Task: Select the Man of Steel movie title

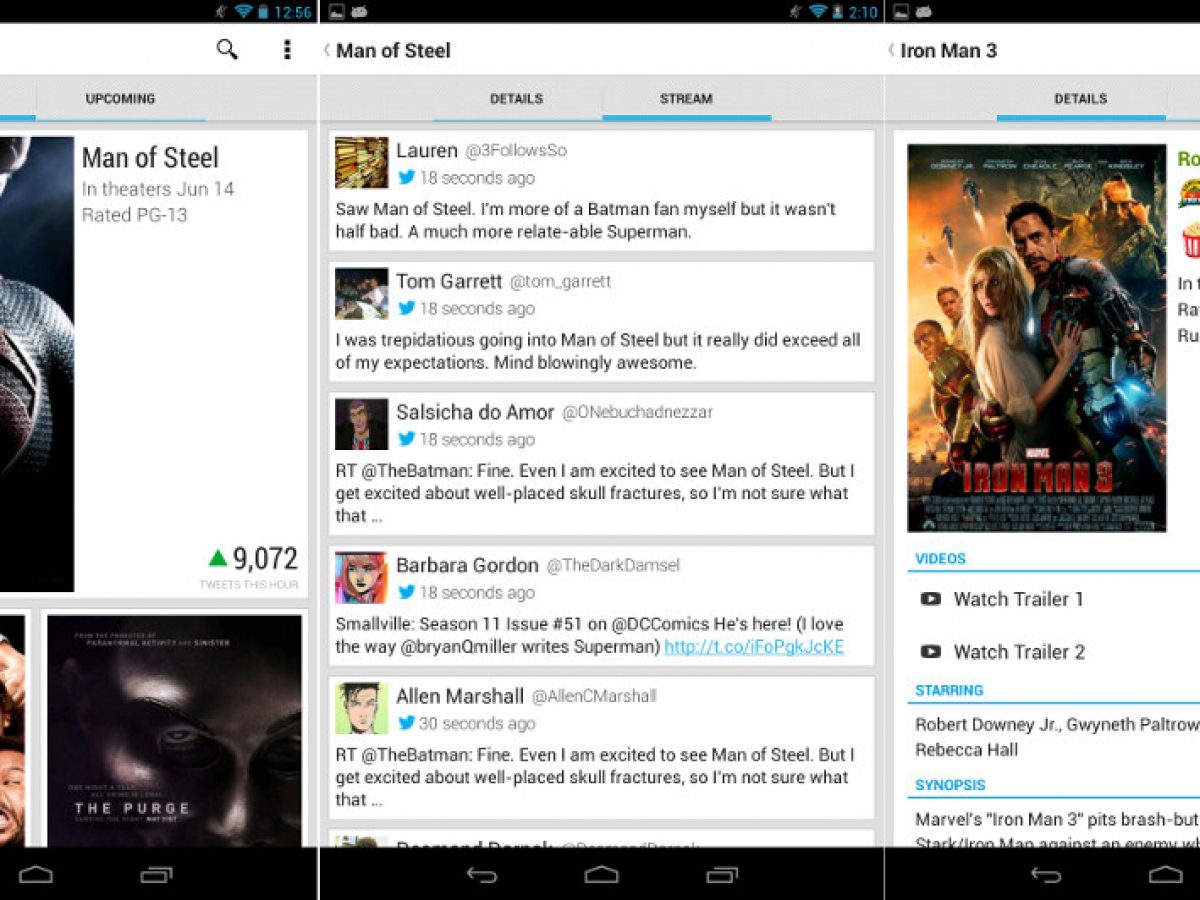Action: pyautogui.click(x=150, y=158)
